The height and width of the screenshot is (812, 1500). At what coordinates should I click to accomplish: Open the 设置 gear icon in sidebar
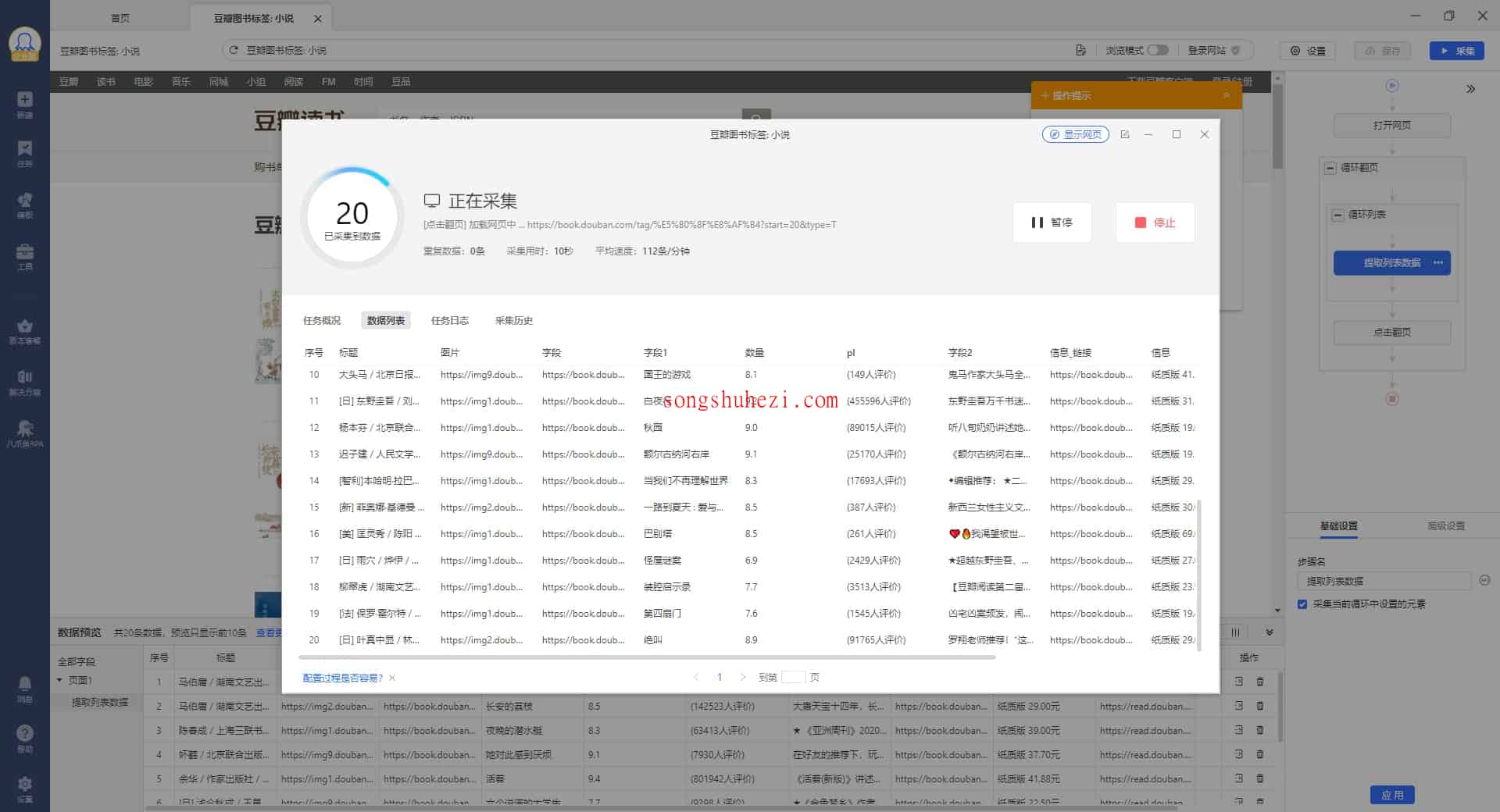[x=25, y=789]
